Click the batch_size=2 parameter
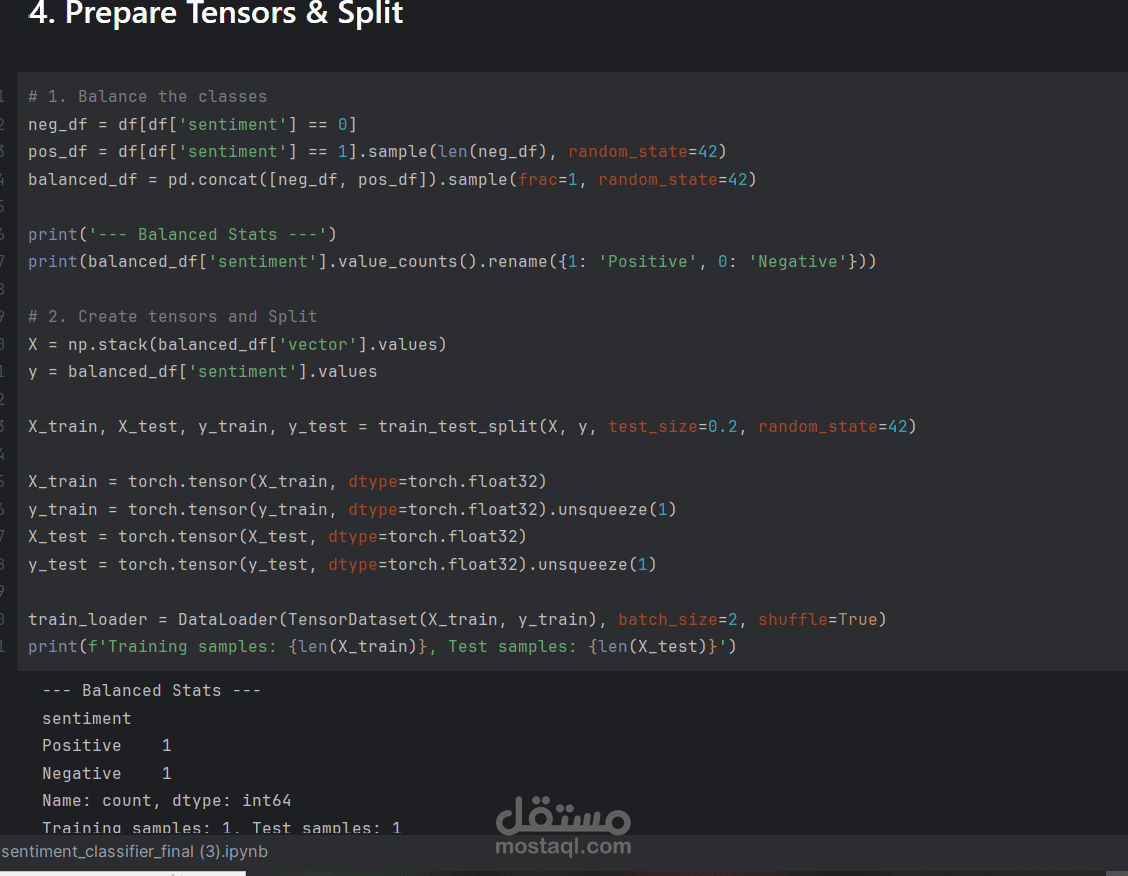Screen dimensions: 1128x876 [678, 619]
